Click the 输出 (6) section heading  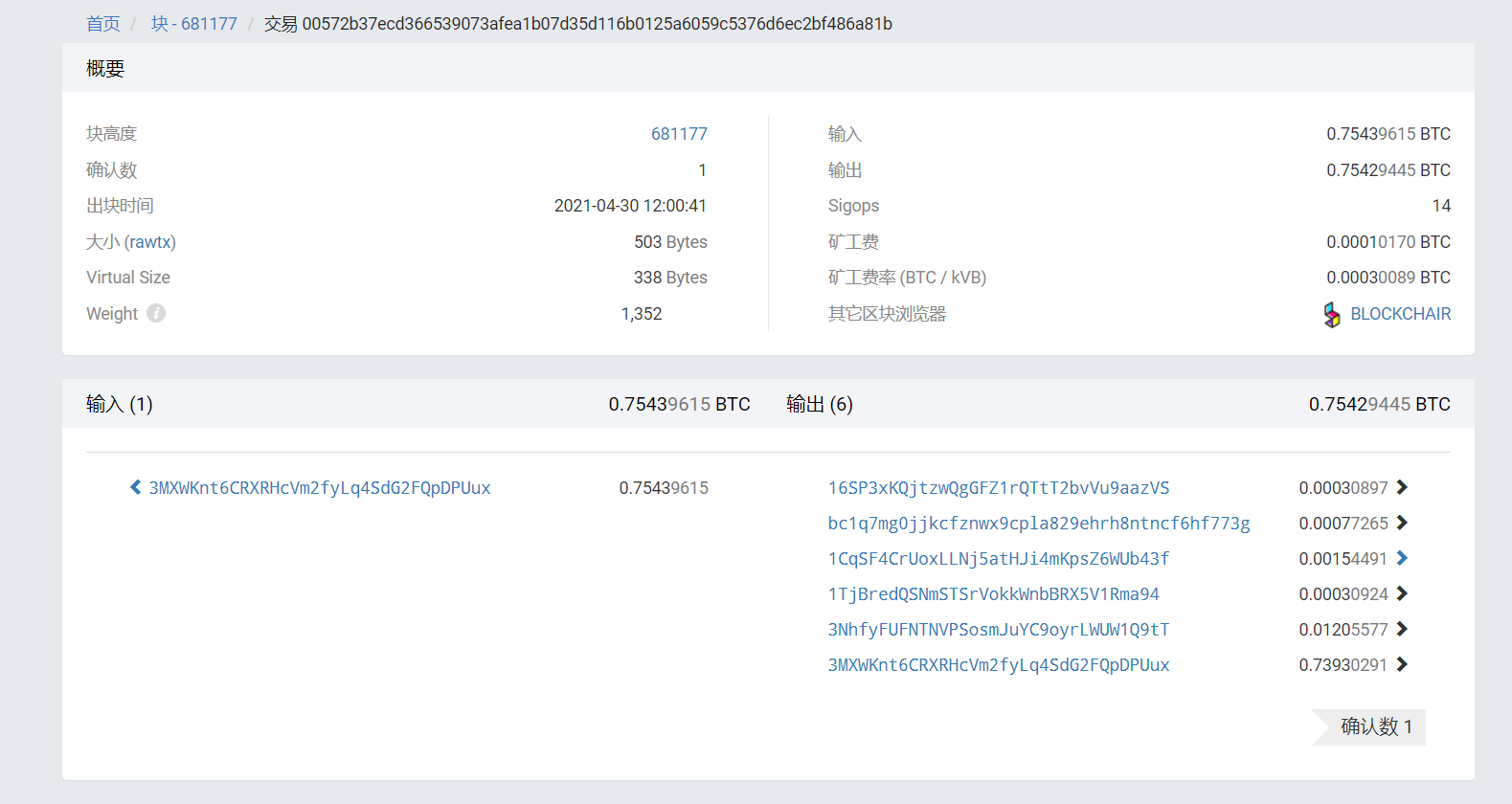click(820, 404)
